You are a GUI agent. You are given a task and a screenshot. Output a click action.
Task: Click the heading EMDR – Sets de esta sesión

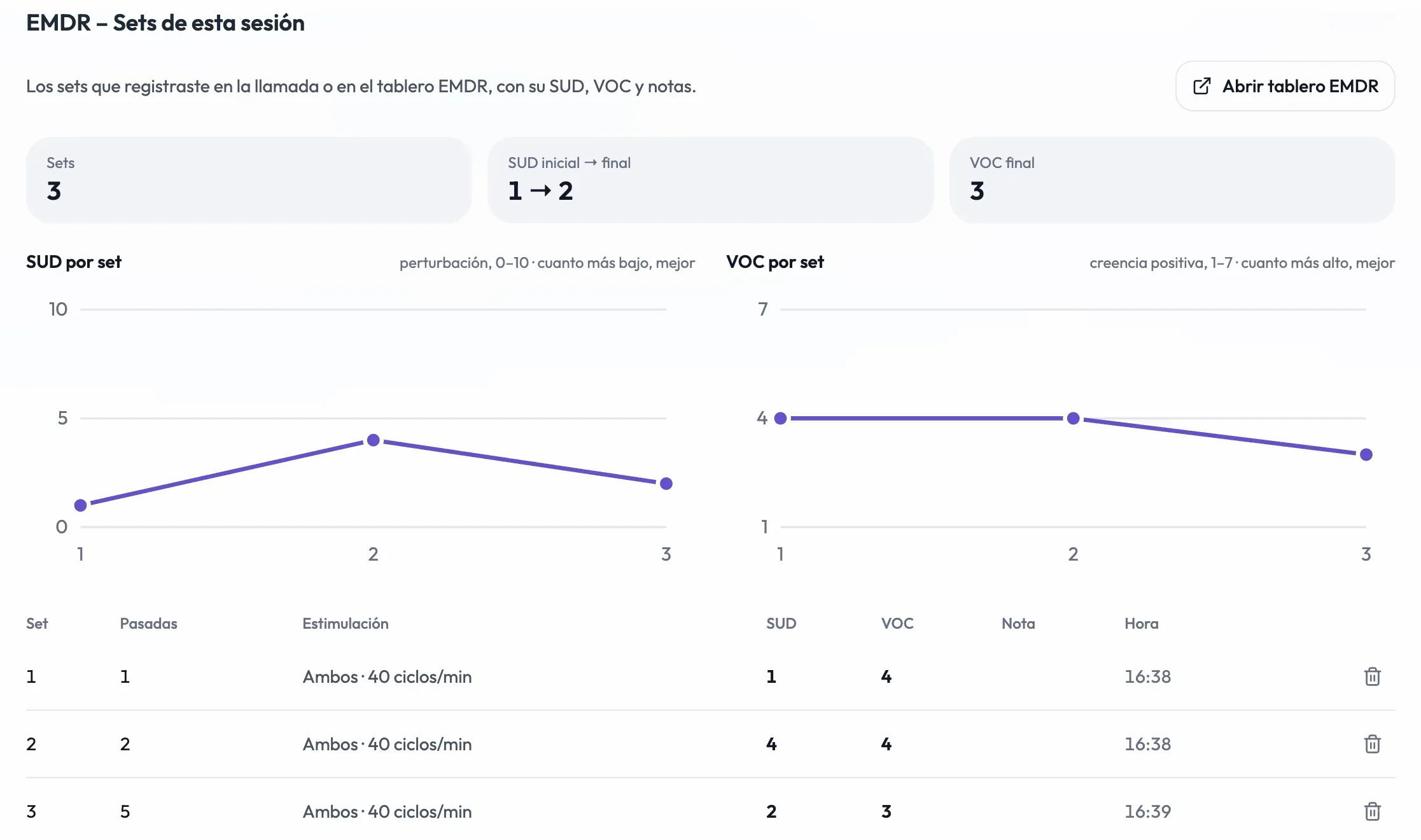[165, 23]
